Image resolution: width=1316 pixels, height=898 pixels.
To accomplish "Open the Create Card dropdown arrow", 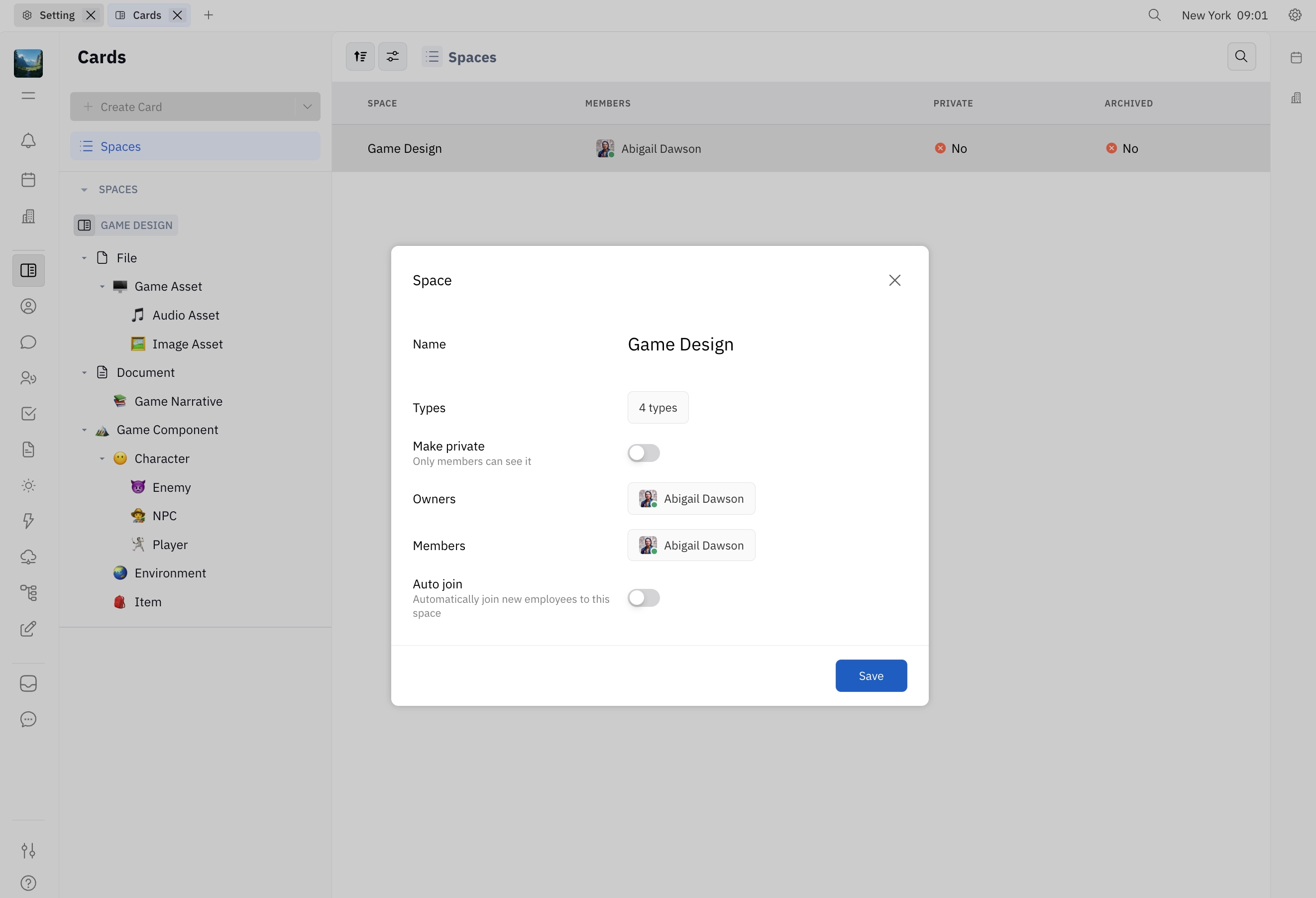I will pyautogui.click(x=307, y=107).
